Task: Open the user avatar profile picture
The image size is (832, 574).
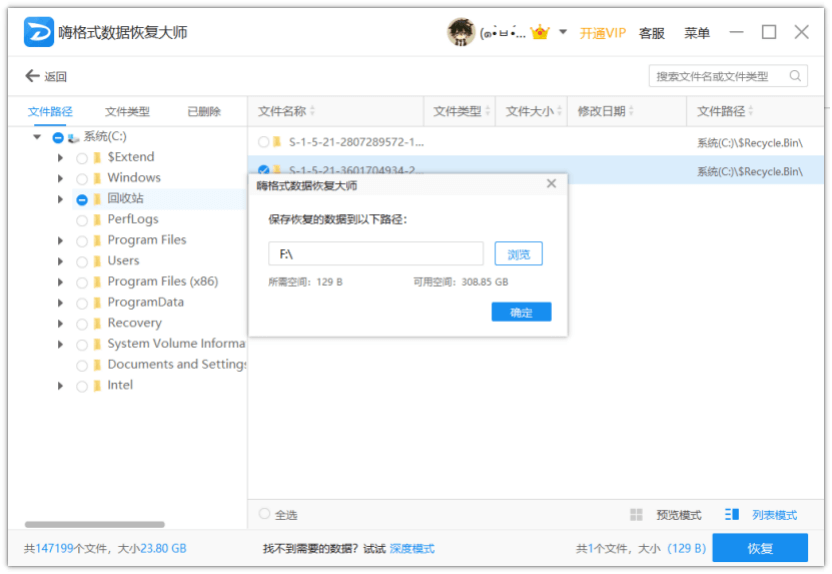Action: [x=461, y=32]
